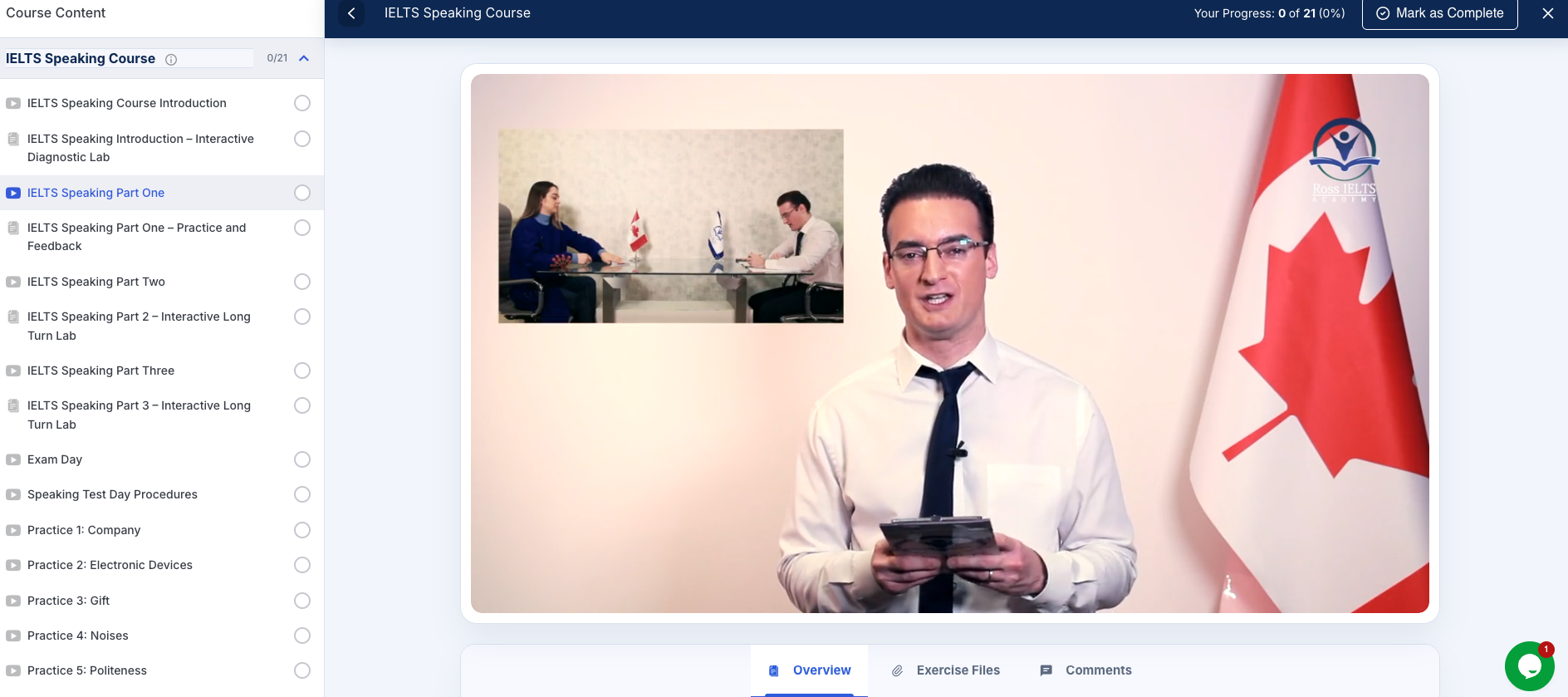Open lesson IELTS Speaking Part Three
This screenshot has height=697, width=1568.
100,371
